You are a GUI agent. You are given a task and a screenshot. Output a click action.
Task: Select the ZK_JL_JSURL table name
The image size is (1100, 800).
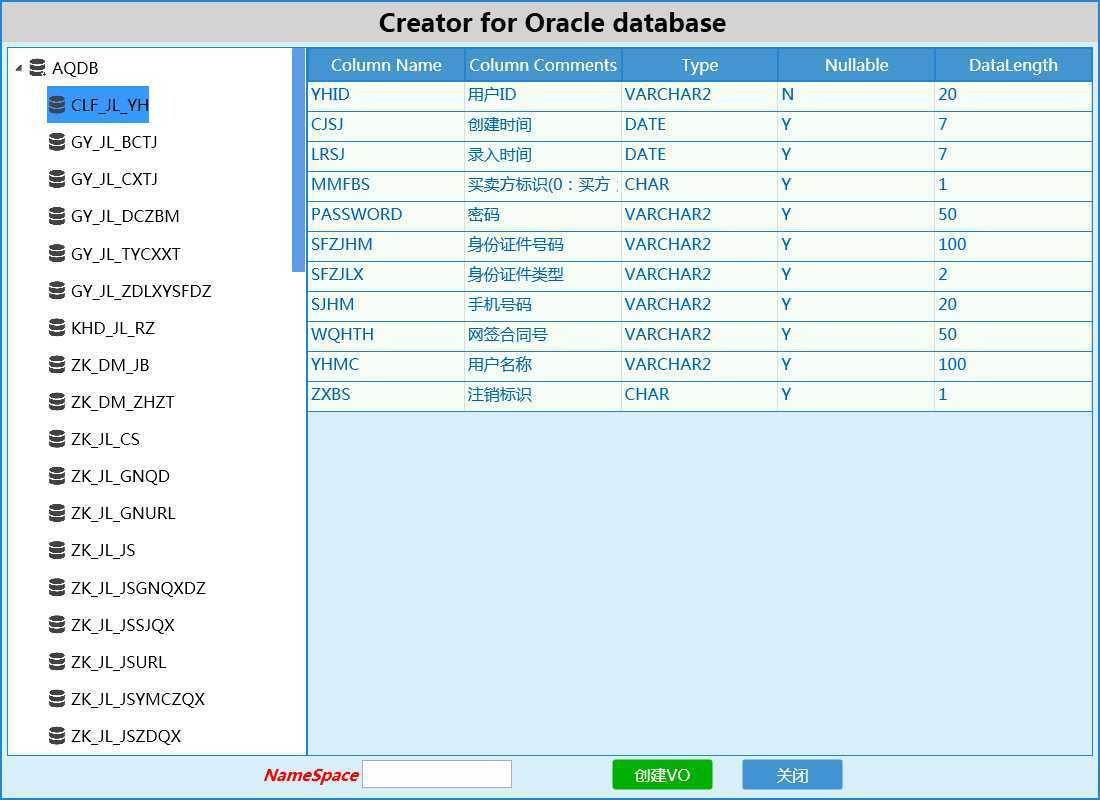(119, 662)
